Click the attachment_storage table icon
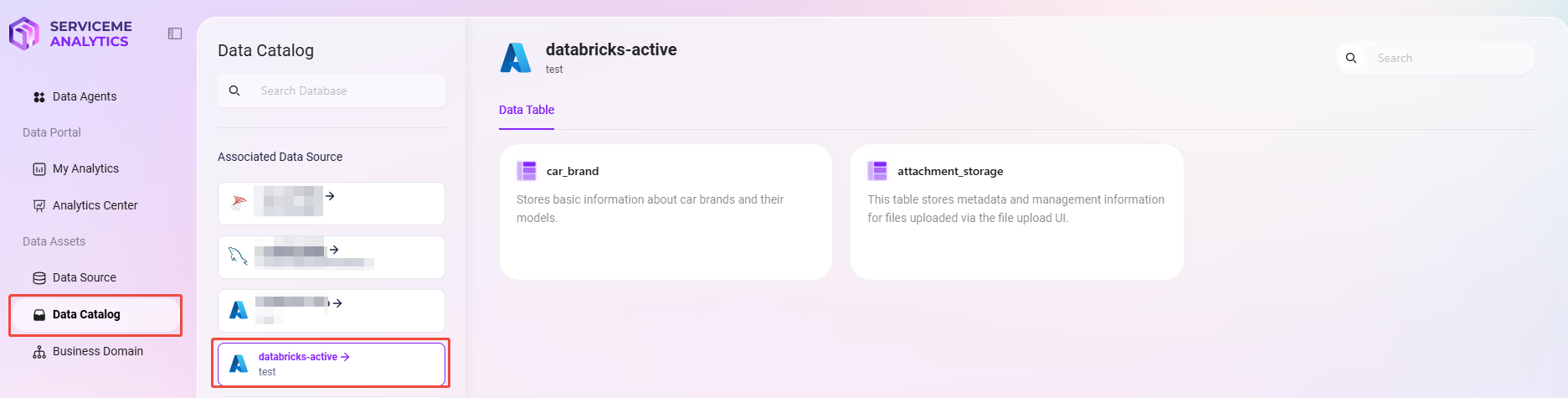 pyautogui.click(x=877, y=171)
